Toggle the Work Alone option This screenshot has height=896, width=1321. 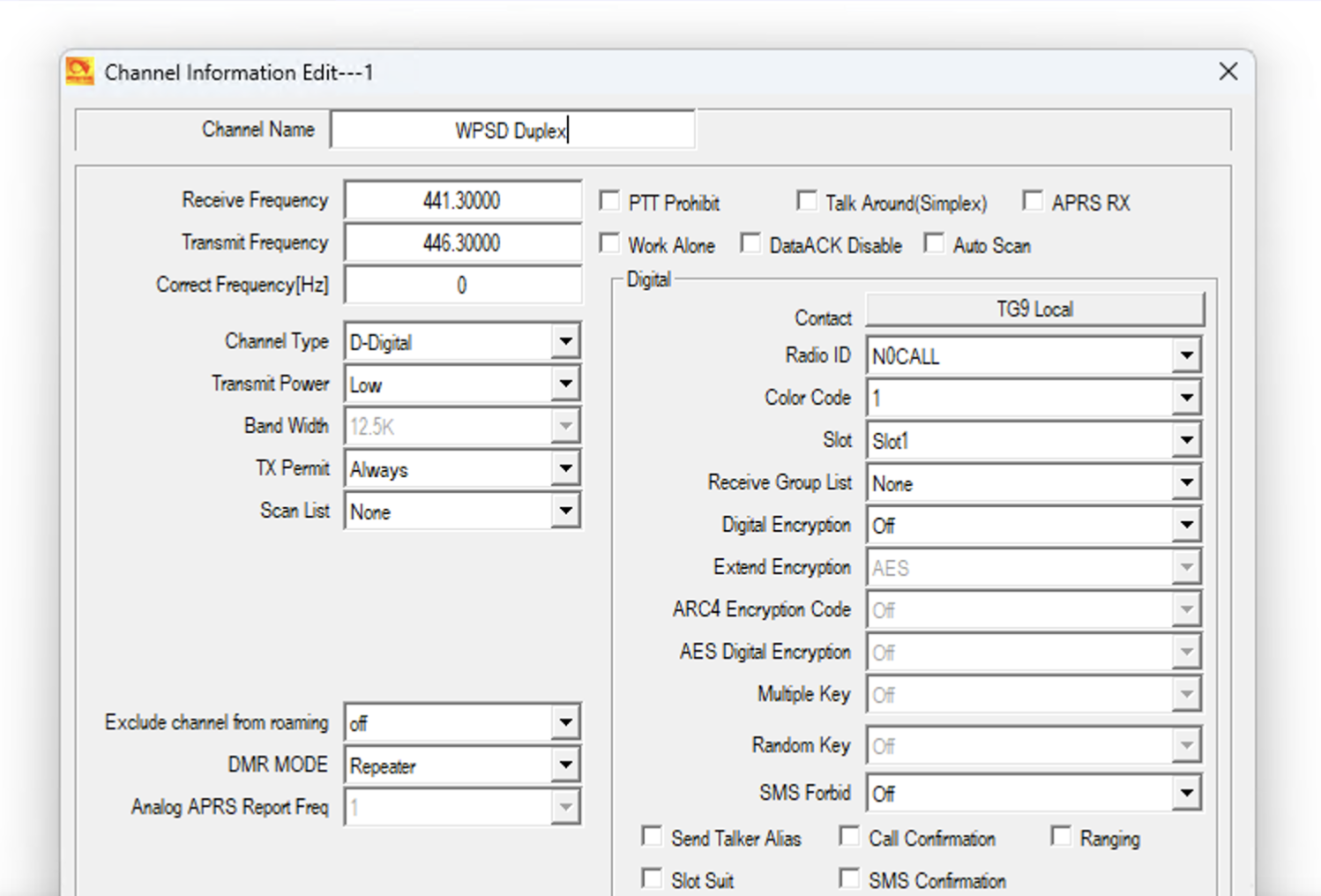(x=609, y=243)
